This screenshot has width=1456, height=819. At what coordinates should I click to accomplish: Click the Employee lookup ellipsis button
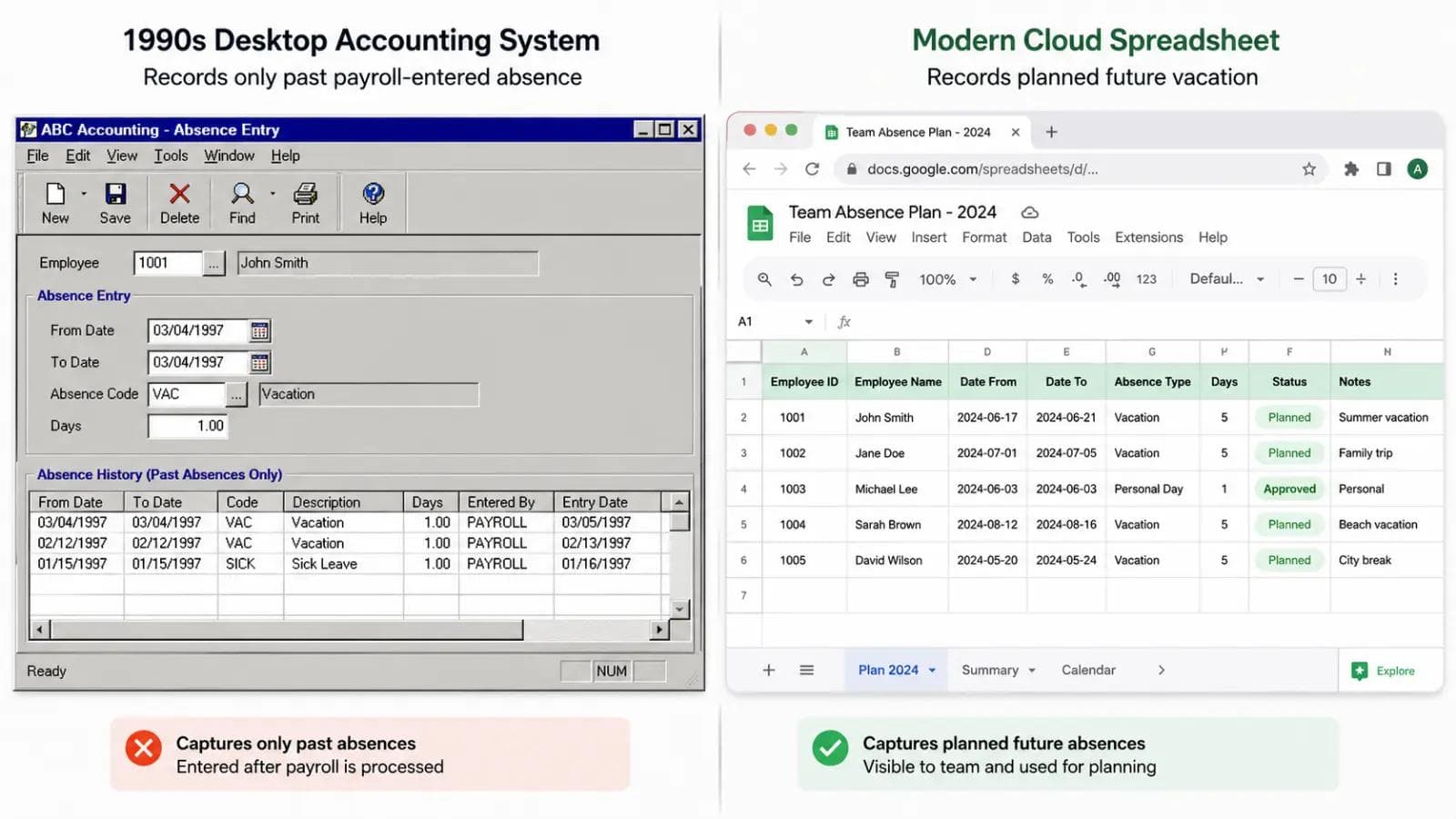click(x=213, y=264)
